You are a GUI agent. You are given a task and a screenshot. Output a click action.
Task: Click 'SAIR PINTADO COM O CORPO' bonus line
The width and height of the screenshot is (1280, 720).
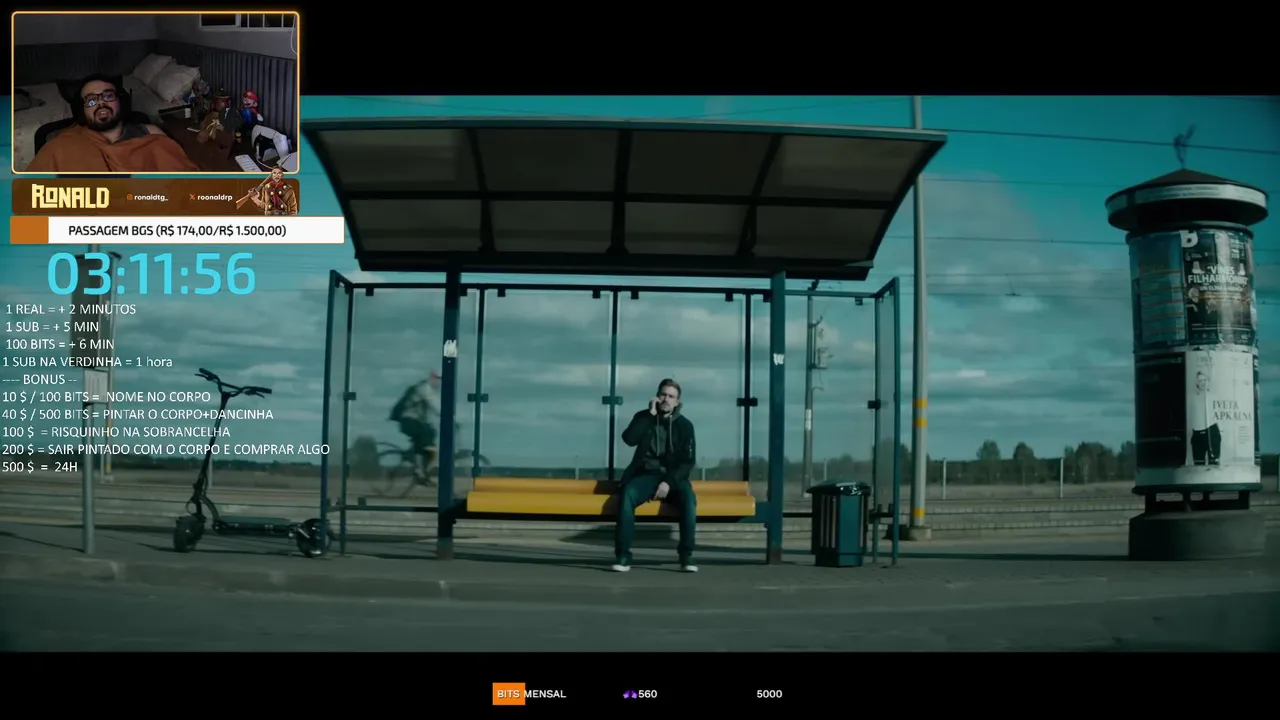tap(166, 449)
